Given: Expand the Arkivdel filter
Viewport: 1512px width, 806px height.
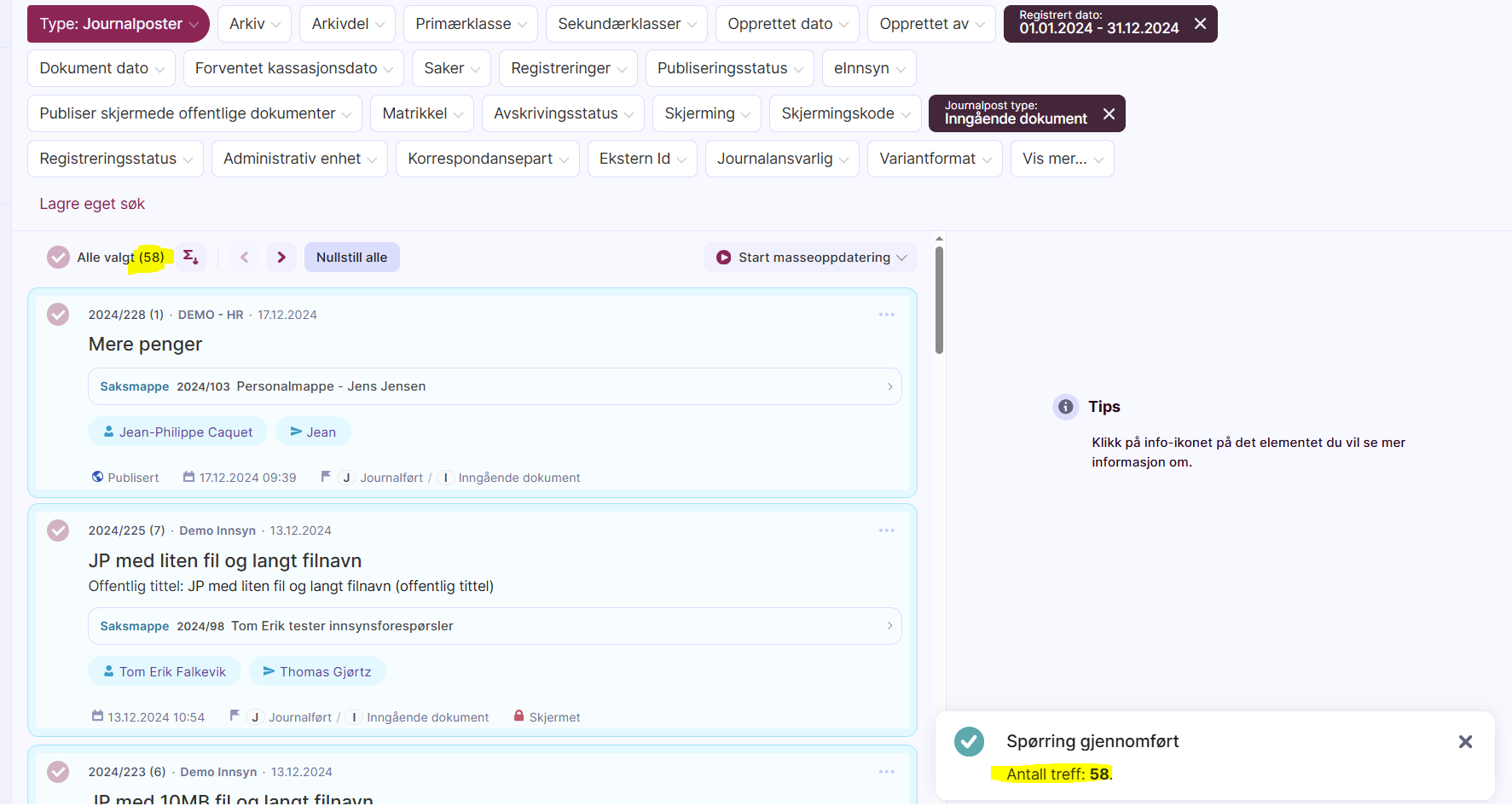Looking at the screenshot, I should (x=347, y=24).
